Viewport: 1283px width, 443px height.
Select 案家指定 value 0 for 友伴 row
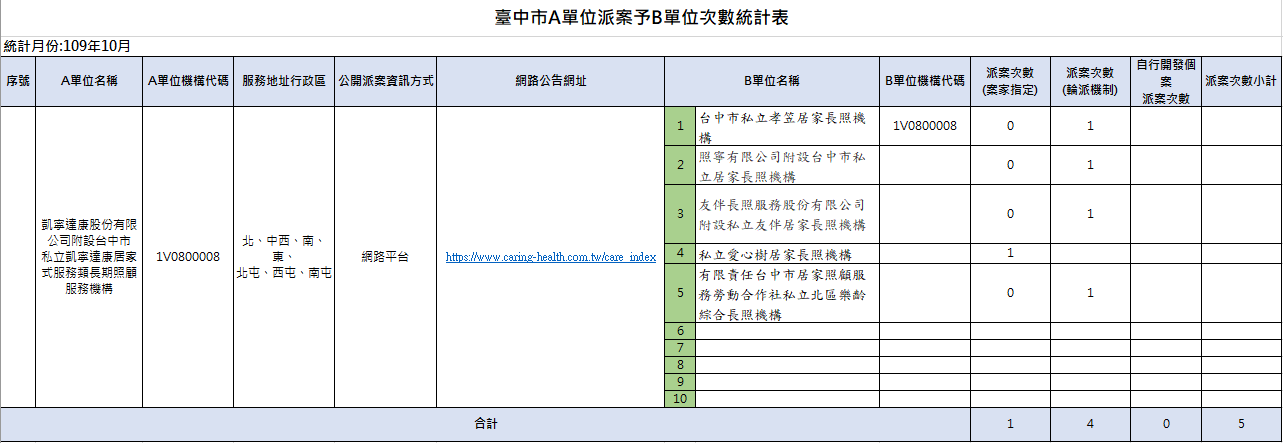pyautogui.click(x=1010, y=213)
